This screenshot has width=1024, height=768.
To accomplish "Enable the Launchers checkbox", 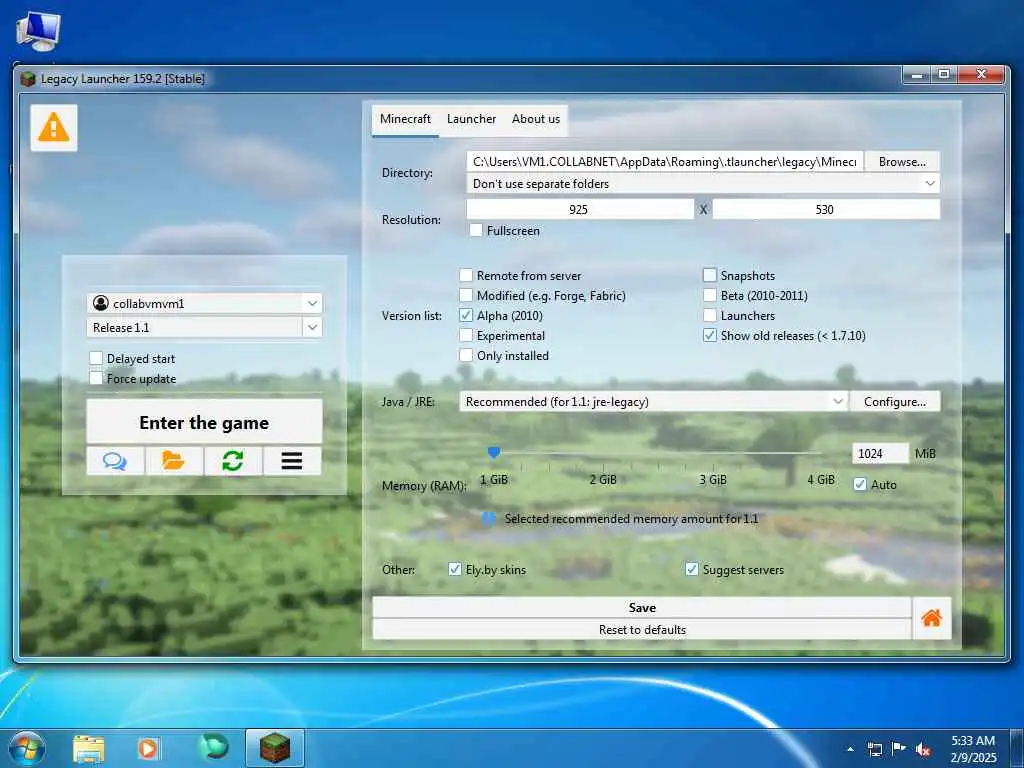I will point(709,315).
